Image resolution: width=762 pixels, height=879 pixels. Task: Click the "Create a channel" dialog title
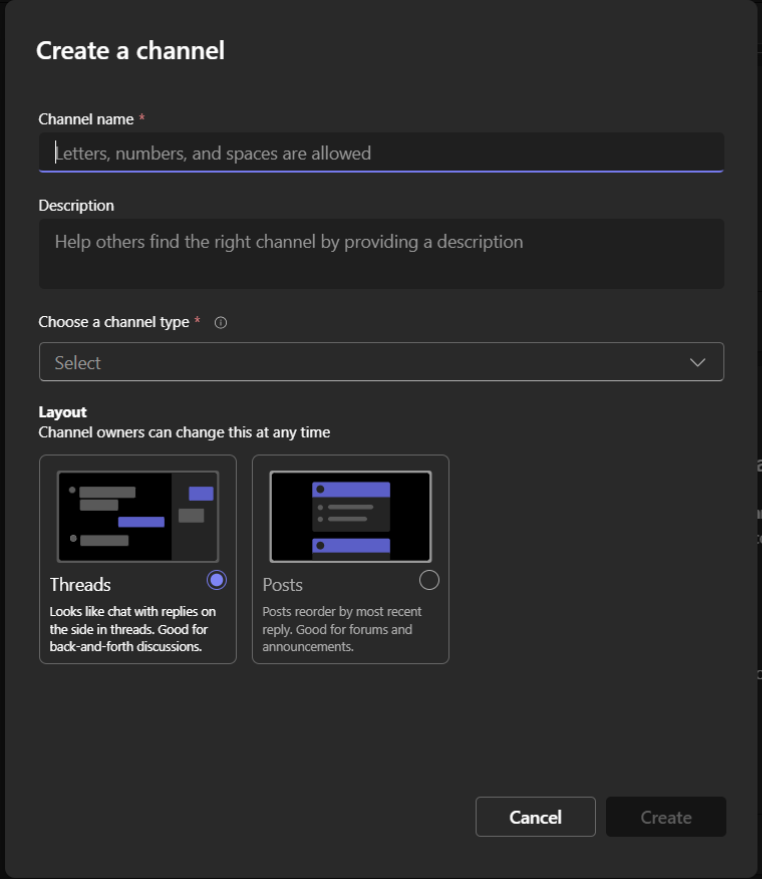pos(130,50)
